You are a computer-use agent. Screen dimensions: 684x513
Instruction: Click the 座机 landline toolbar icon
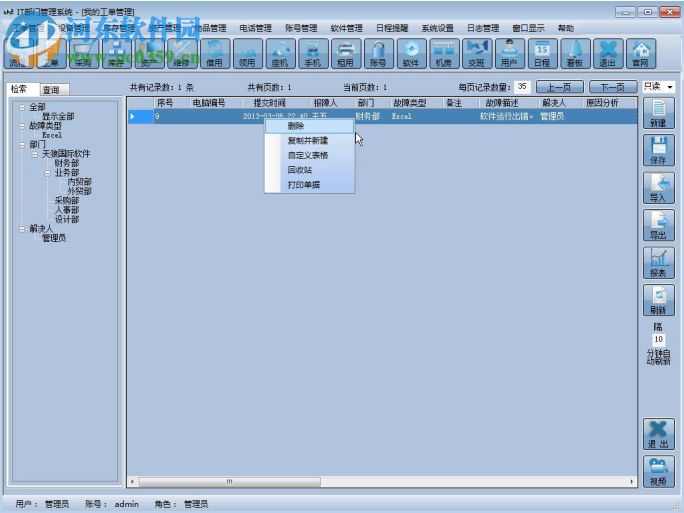pos(280,53)
